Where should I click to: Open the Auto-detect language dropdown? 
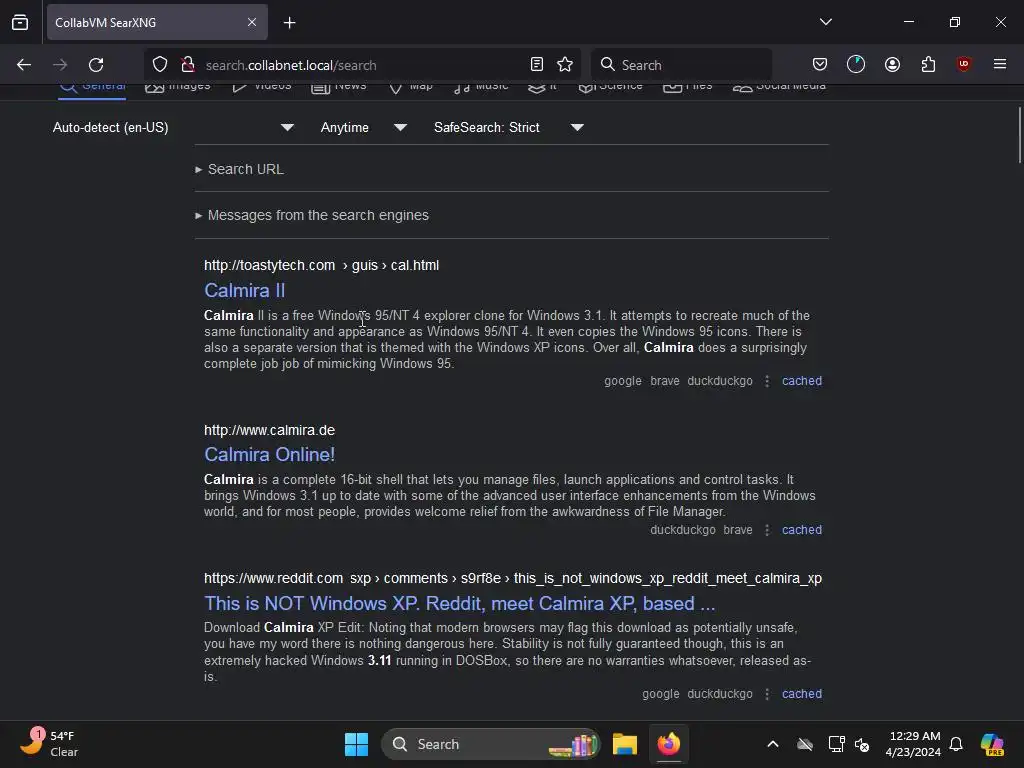pos(173,127)
